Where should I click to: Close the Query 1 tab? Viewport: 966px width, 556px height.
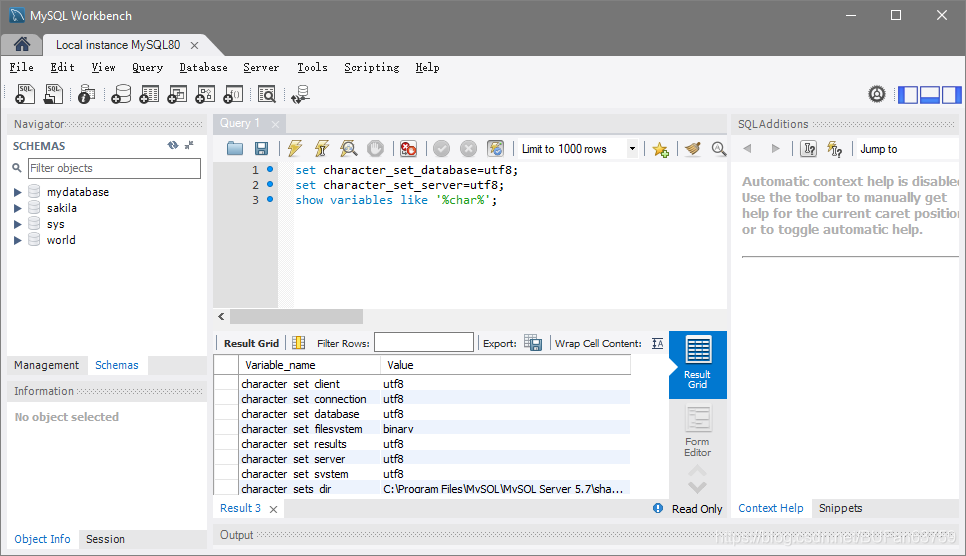[x=275, y=124]
